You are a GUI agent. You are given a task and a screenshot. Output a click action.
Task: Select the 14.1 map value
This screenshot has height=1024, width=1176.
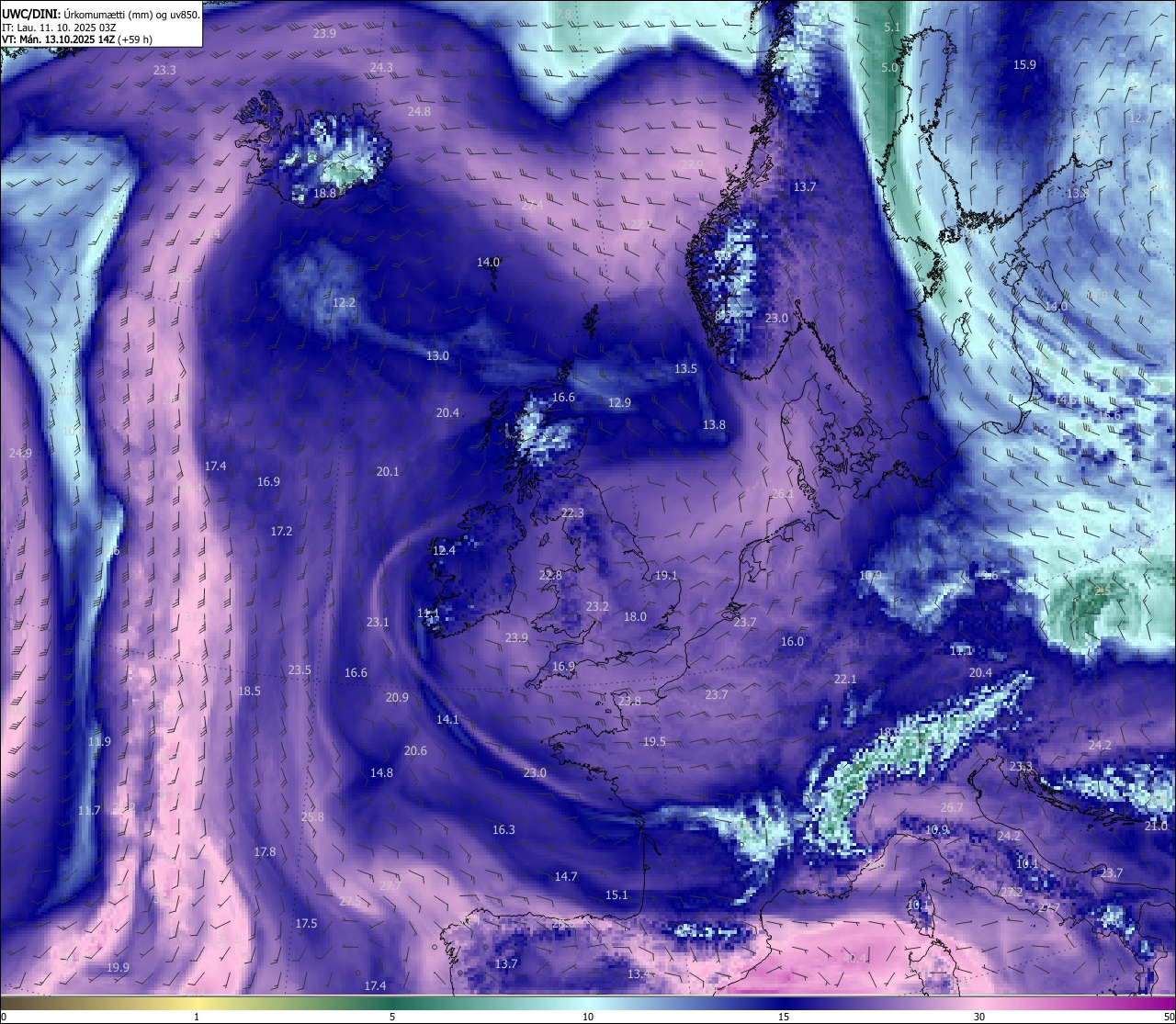point(447,719)
